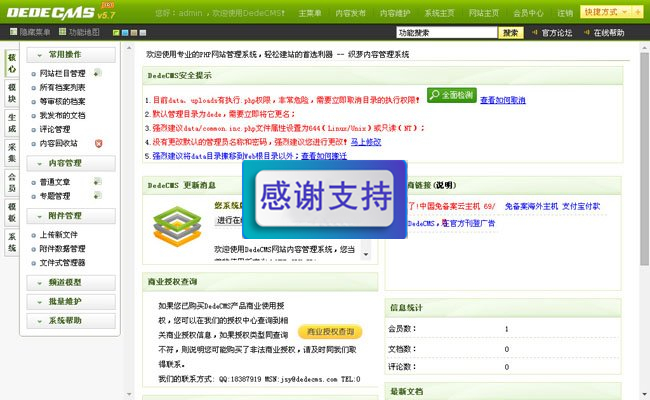The image size is (650, 400).
Task: Go to 系统主页 in top navigation
Action: pos(439,13)
